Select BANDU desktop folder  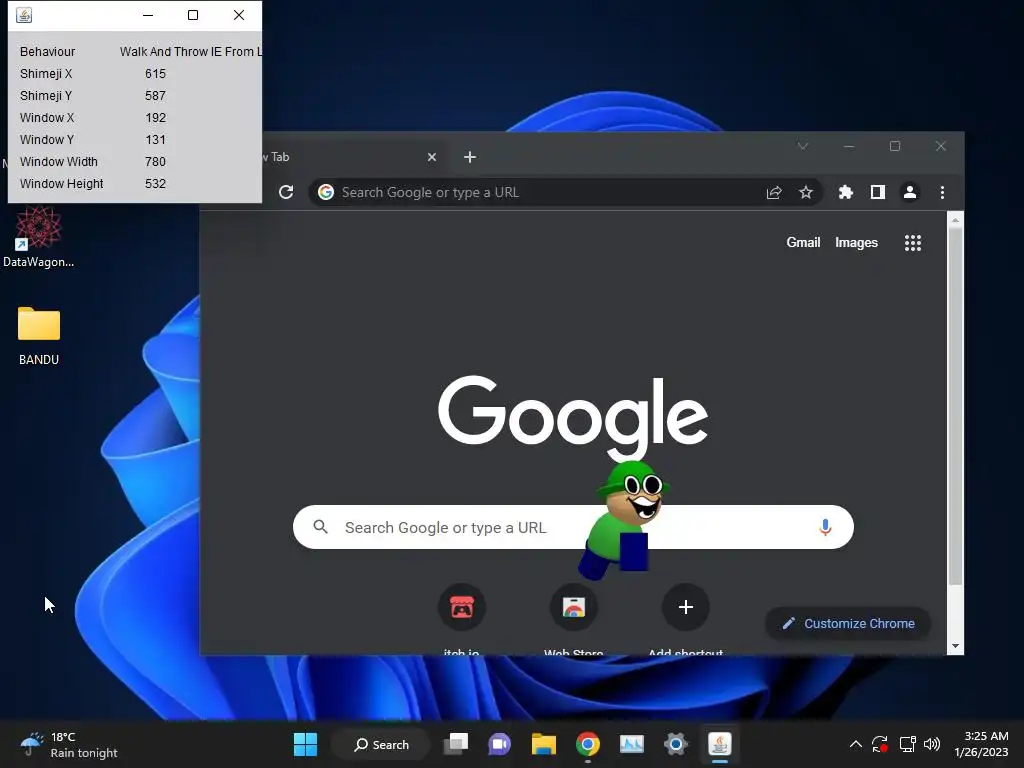point(39,336)
